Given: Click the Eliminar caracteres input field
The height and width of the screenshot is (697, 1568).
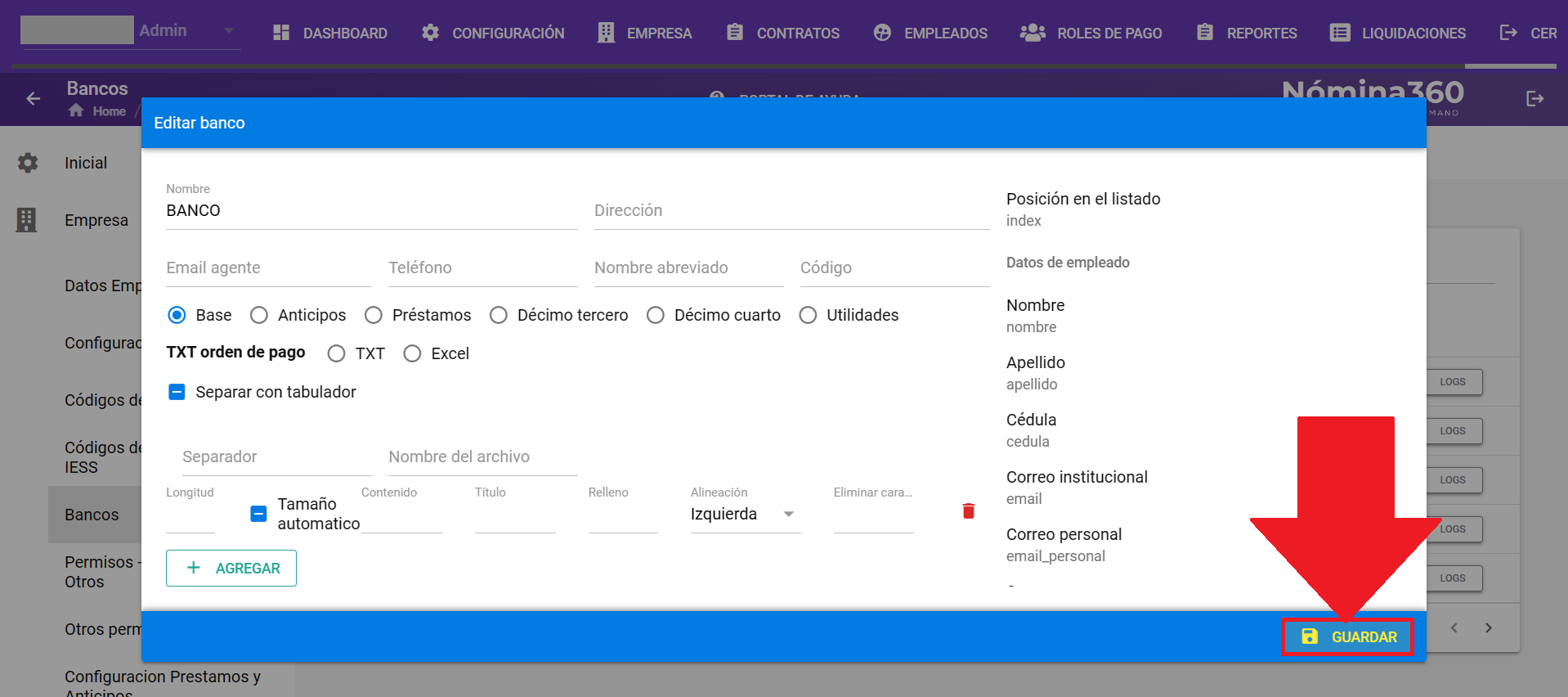Looking at the screenshot, I should point(873,515).
